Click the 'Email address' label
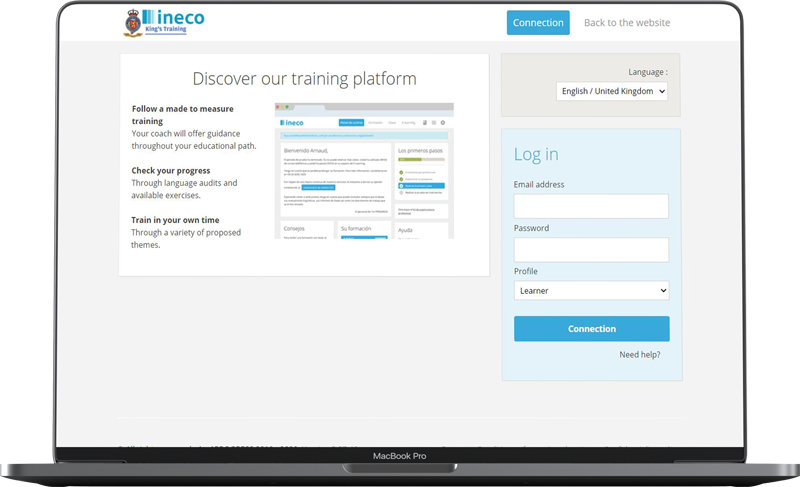800x487 pixels. point(539,185)
